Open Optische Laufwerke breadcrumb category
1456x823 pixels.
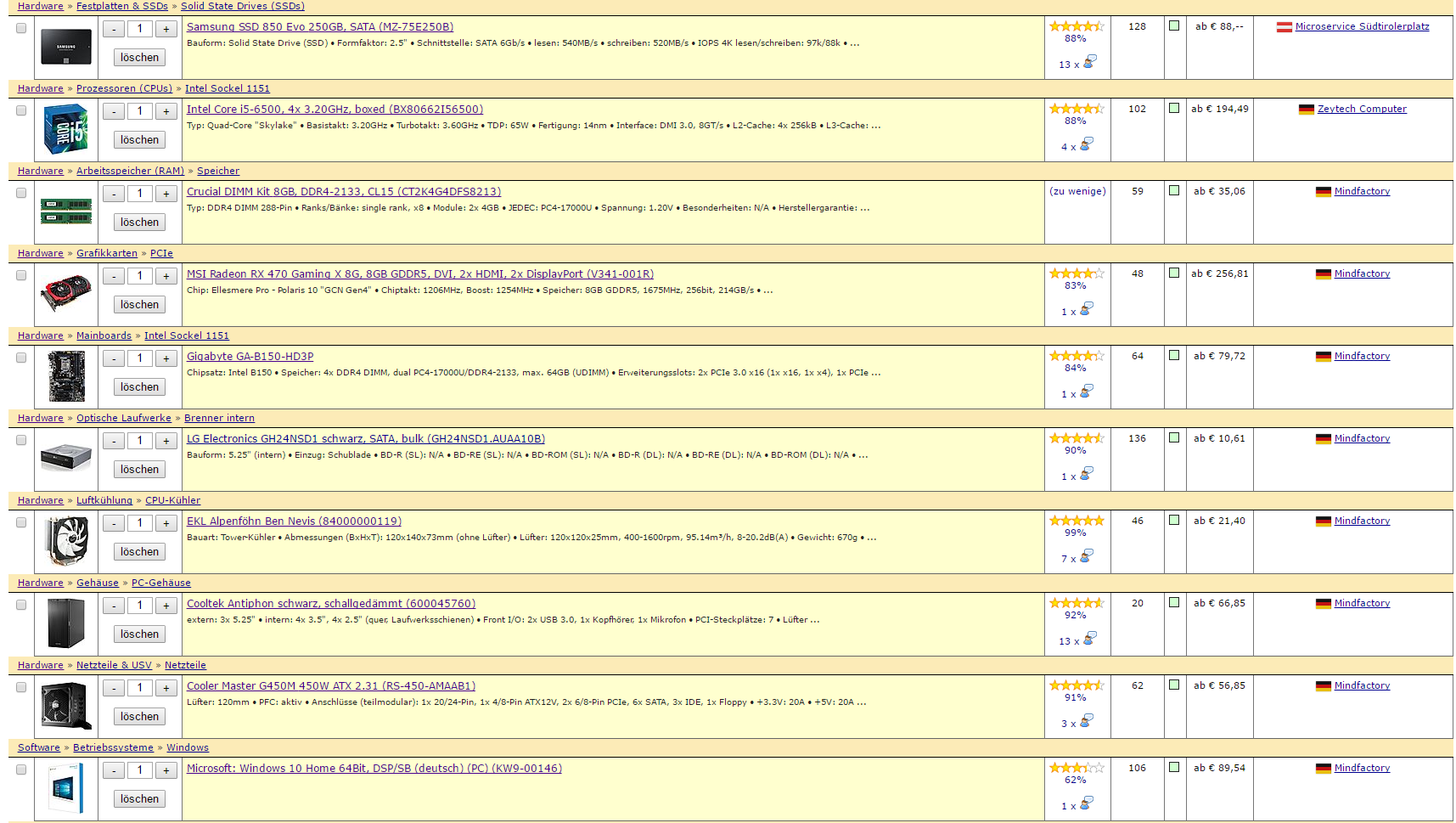[x=124, y=418]
